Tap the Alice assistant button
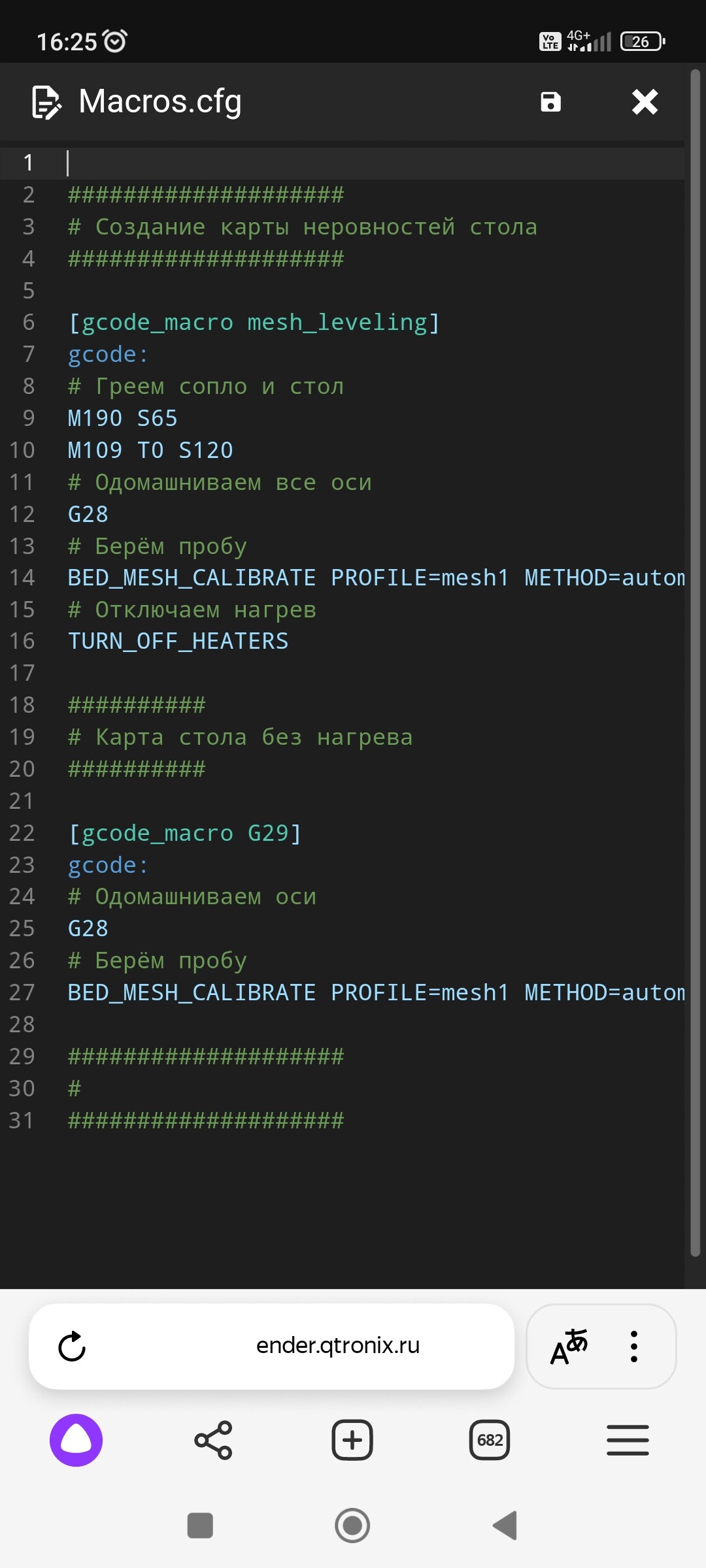The image size is (706, 1568). pos(76,1440)
